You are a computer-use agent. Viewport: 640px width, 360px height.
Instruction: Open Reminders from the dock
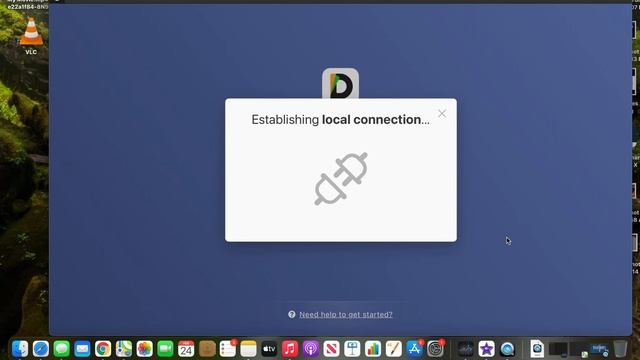[228, 349]
